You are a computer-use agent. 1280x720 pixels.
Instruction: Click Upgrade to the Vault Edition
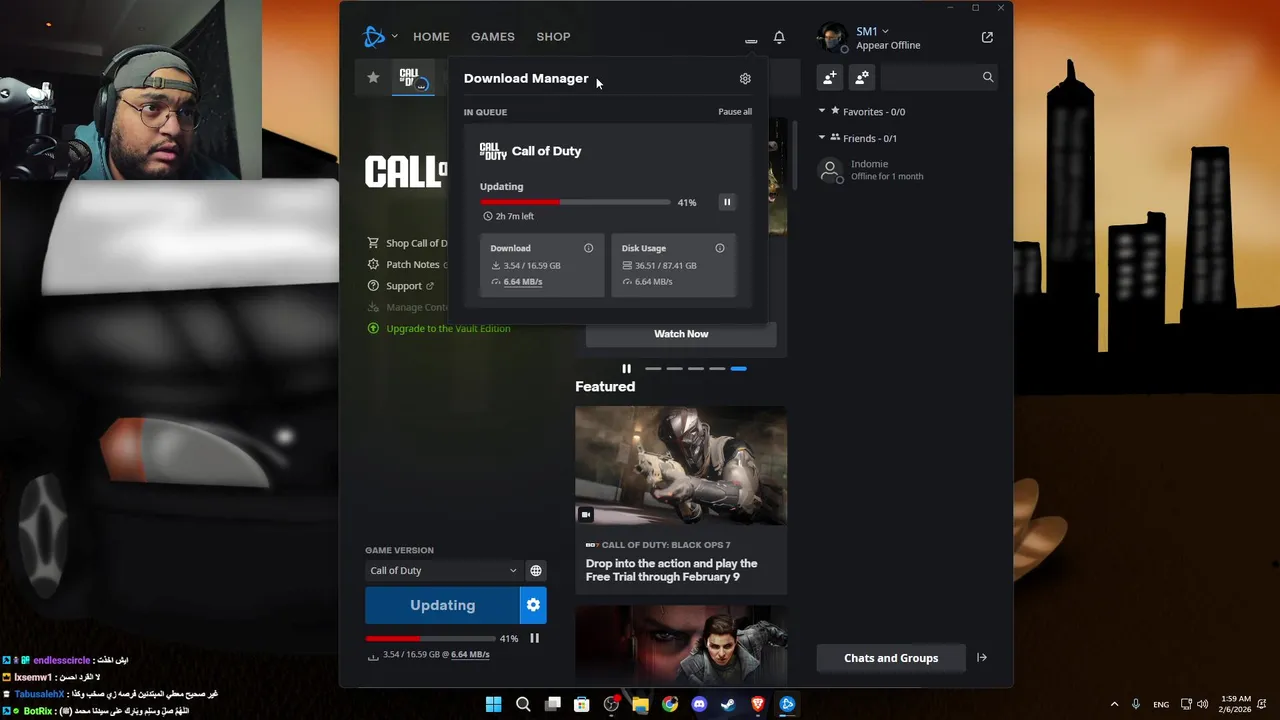tap(439, 328)
